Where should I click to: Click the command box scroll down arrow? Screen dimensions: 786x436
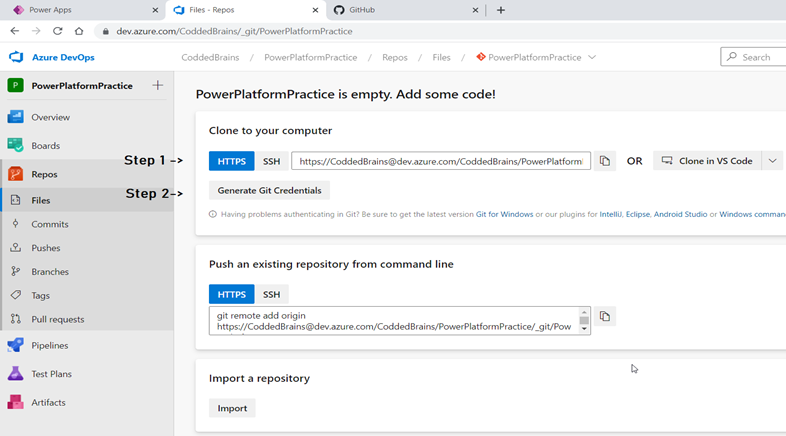[584, 329]
